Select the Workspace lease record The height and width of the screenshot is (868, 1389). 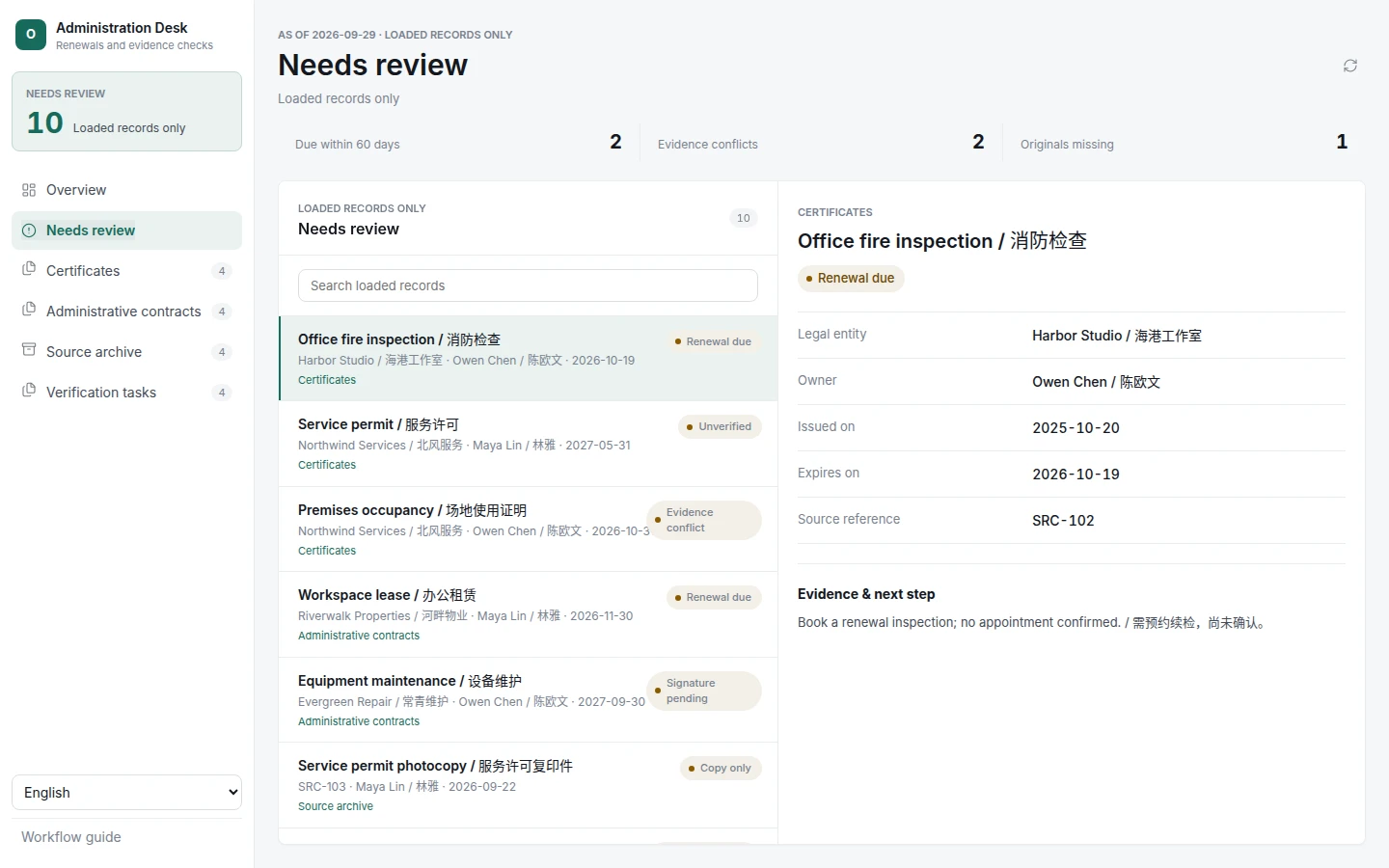(529, 614)
